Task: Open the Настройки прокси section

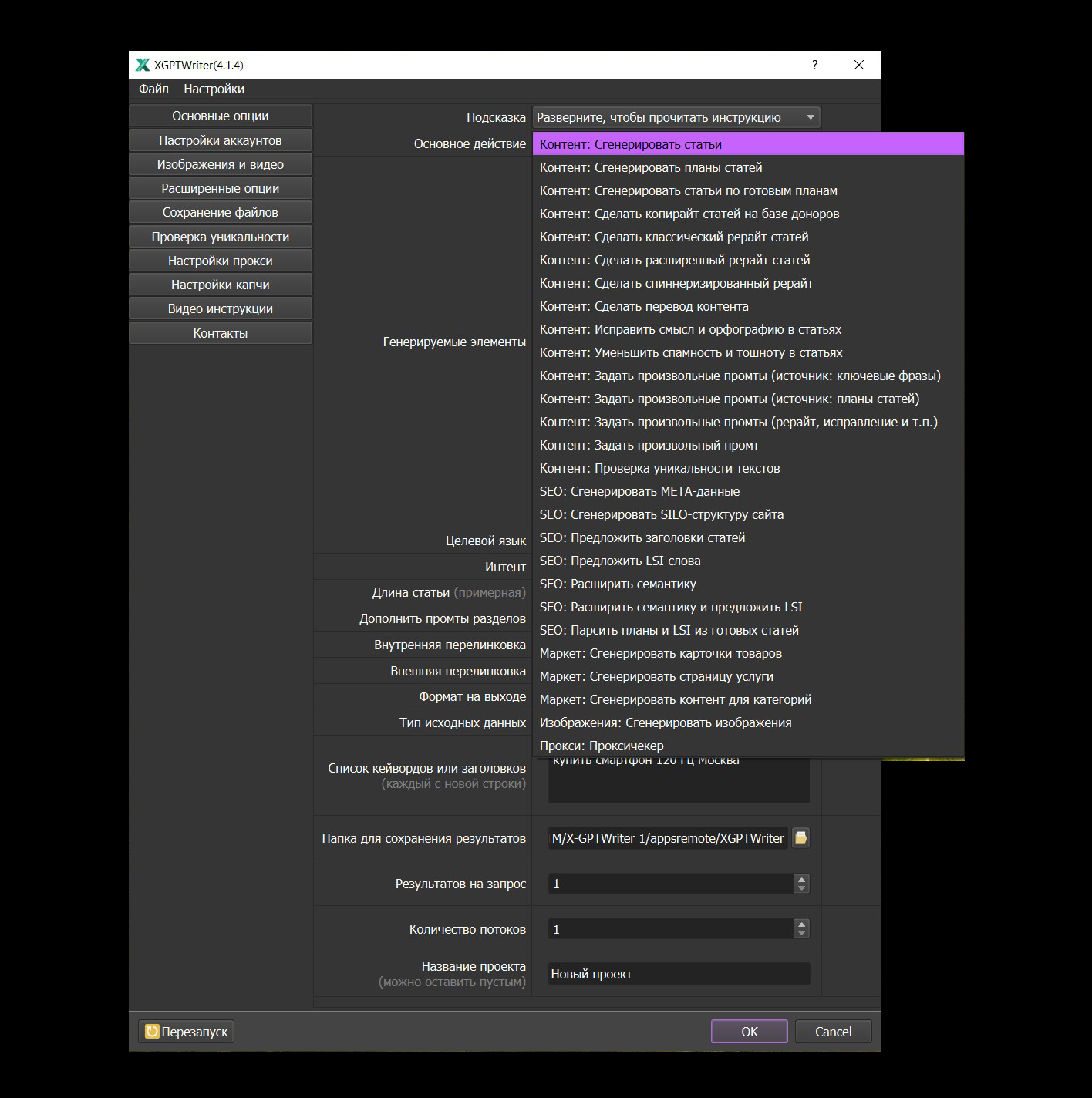Action: [221, 261]
